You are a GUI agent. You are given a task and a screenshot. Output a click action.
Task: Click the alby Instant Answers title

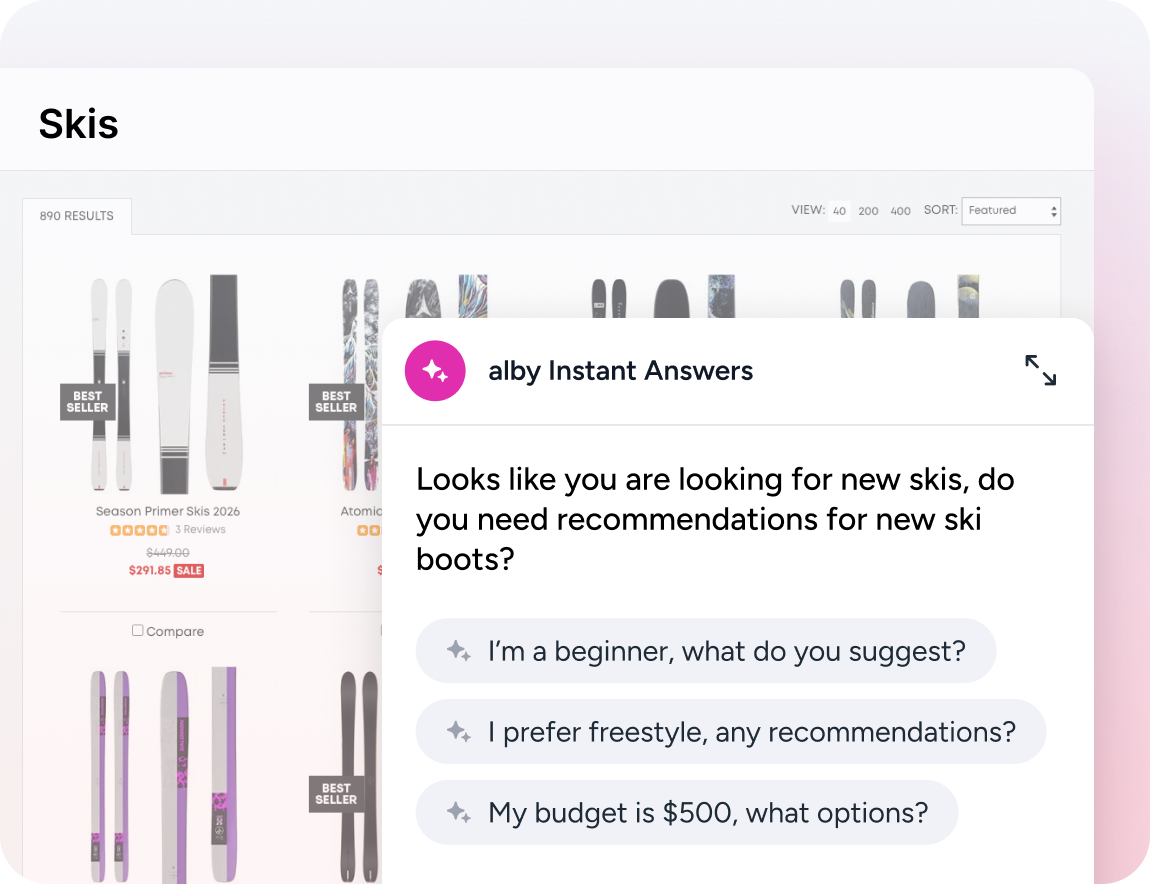620,371
